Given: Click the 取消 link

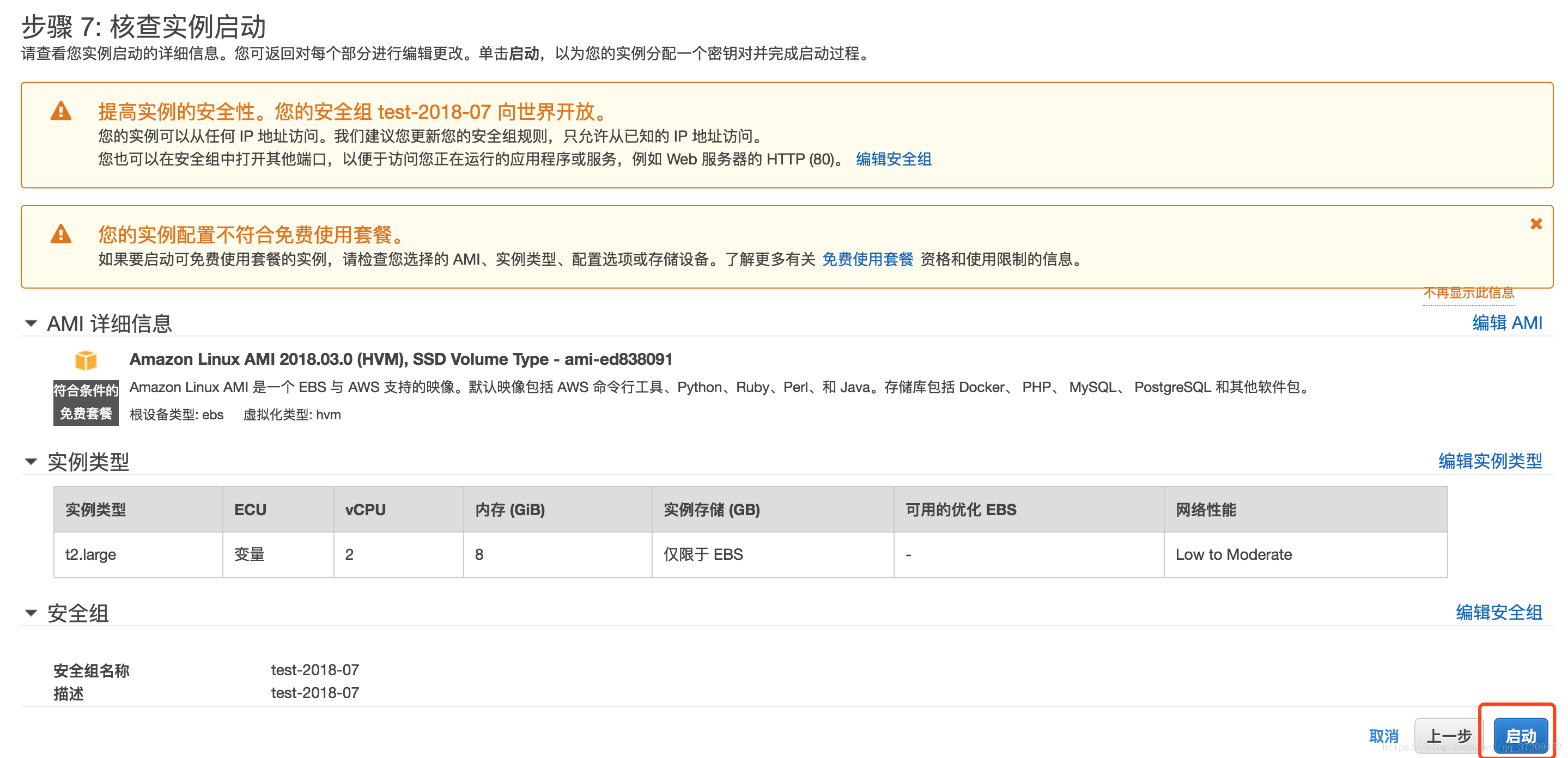Looking at the screenshot, I should pyautogui.click(x=1383, y=736).
